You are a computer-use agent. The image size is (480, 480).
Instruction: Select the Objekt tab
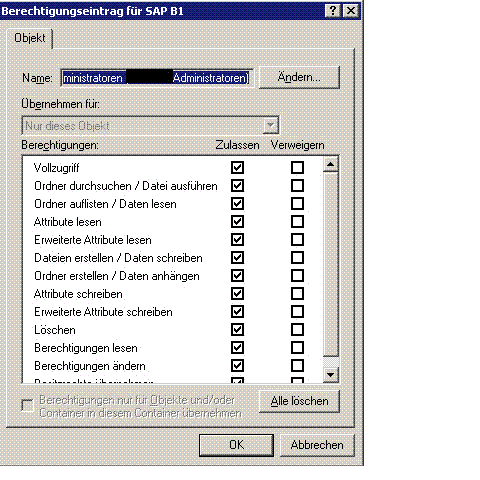coord(30,38)
